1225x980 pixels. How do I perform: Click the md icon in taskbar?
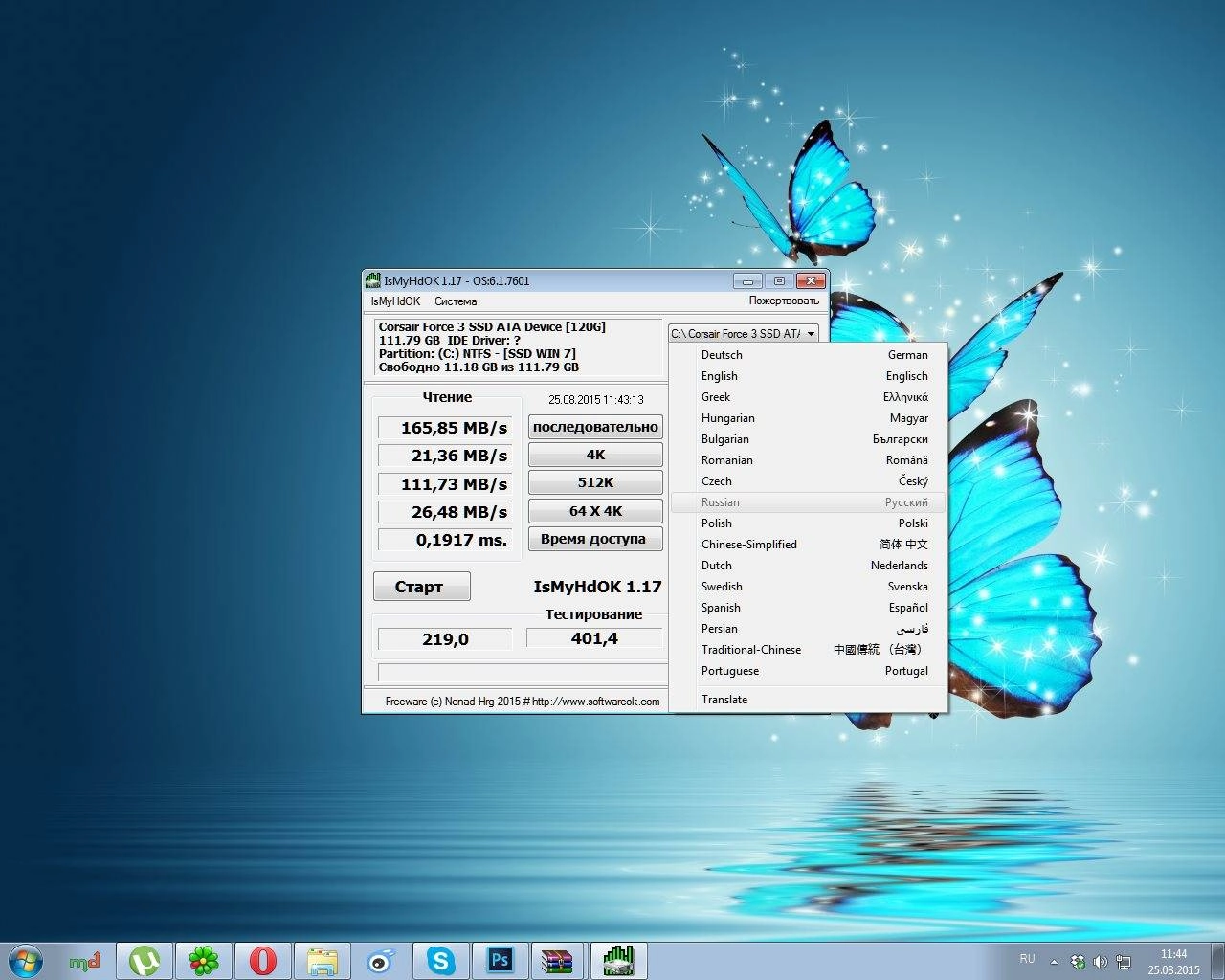coord(85,961)
